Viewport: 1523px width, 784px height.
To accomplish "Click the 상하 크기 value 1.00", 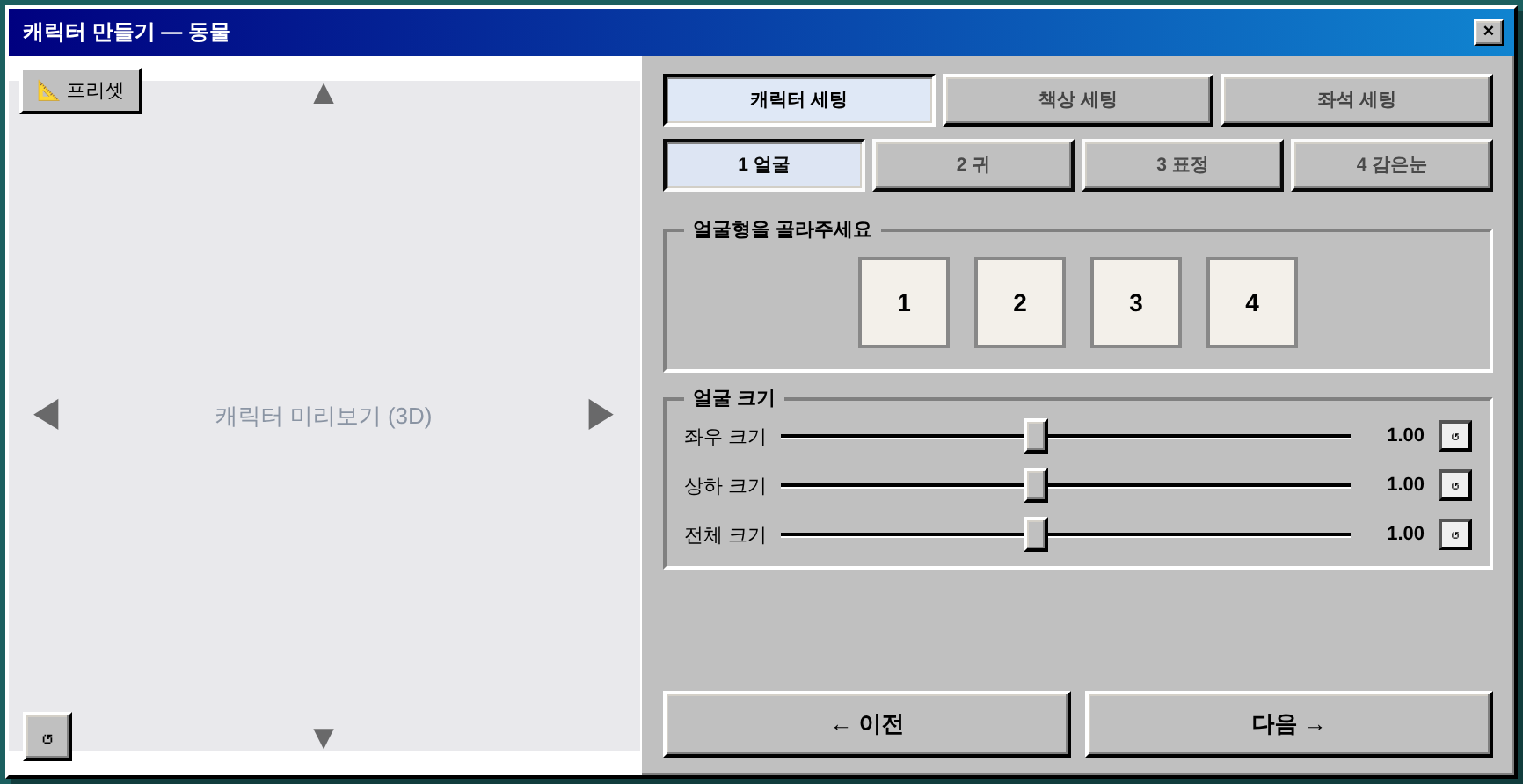I will pyautogui.click(x=1405, y=484).
